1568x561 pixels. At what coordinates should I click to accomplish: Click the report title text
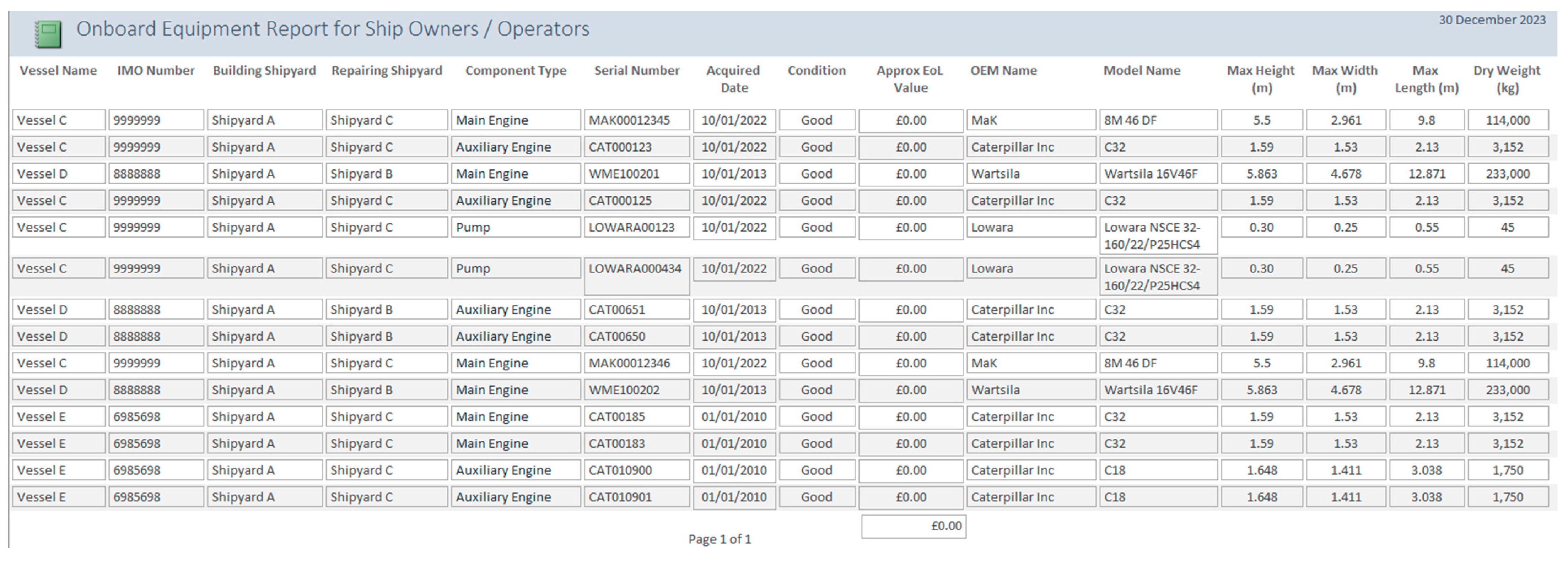(x=332, y=29)
